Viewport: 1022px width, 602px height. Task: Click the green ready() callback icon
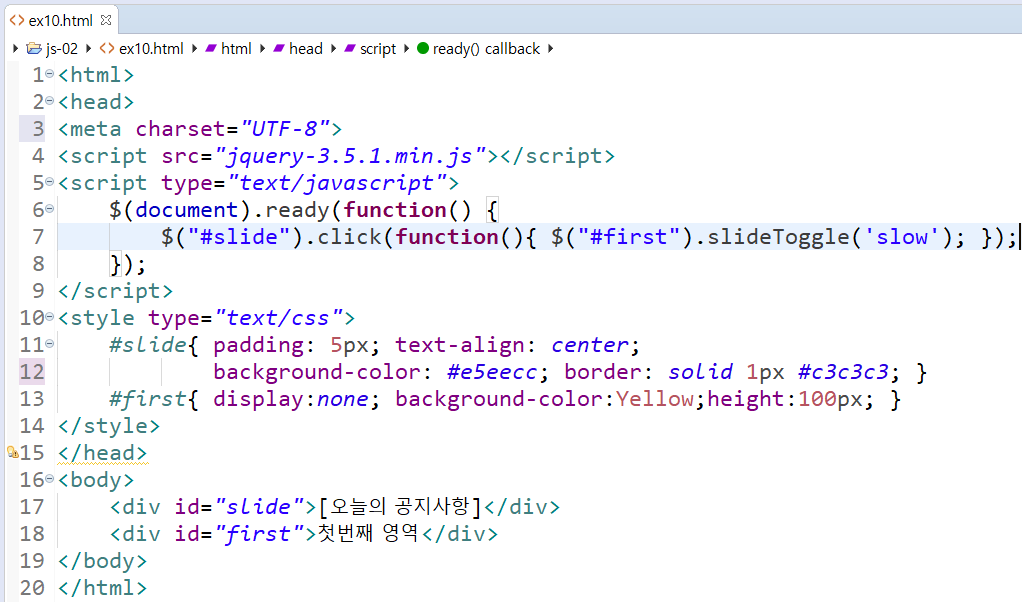(422, 48)
